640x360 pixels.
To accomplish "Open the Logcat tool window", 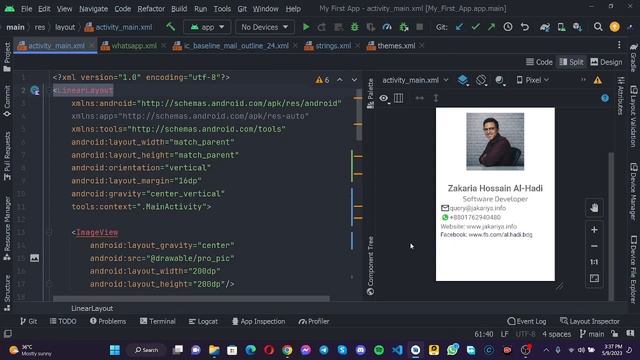I will [203, 321].
